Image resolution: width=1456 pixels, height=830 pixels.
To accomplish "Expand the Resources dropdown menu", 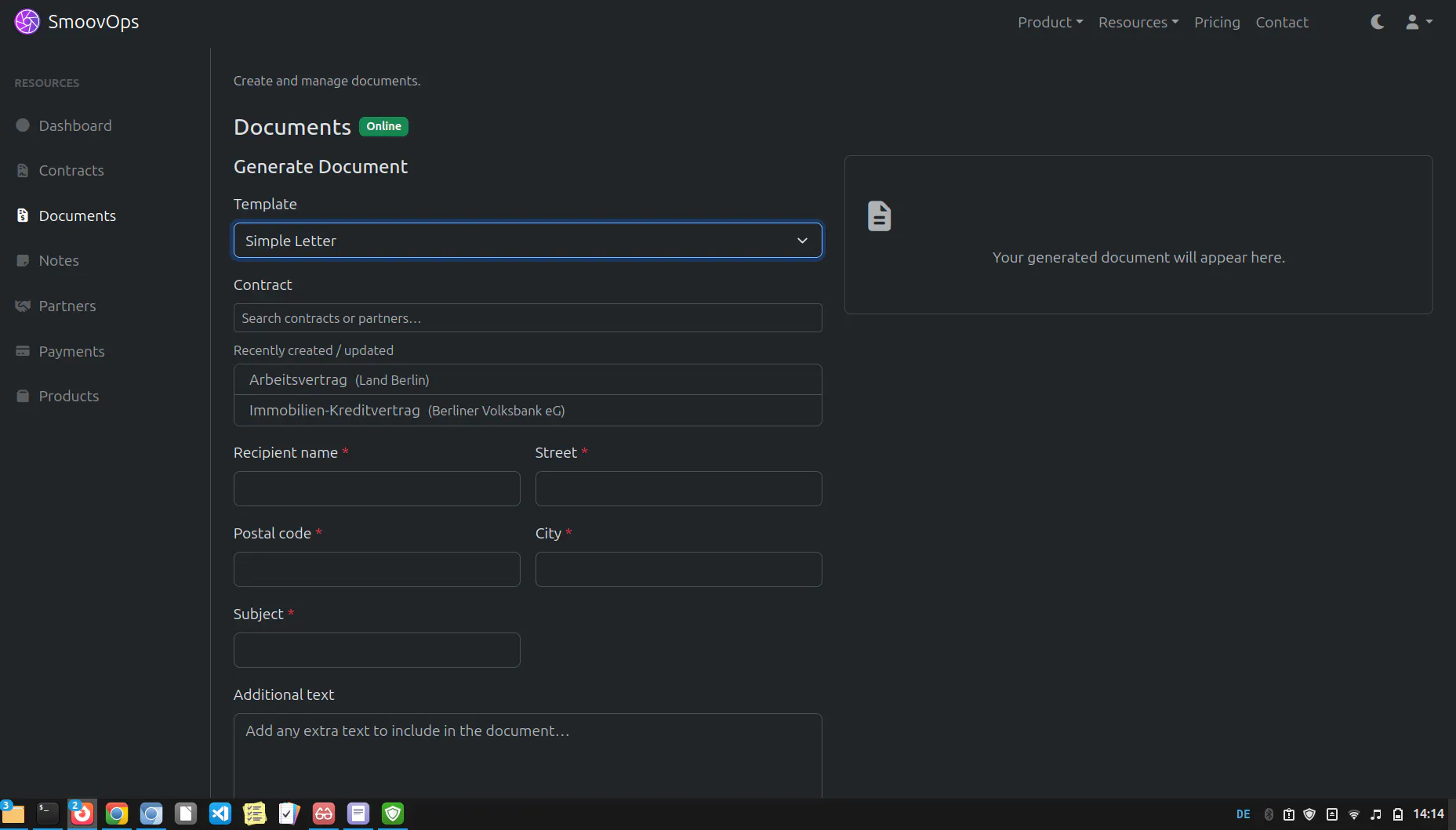I will [x=1138, y=22].
